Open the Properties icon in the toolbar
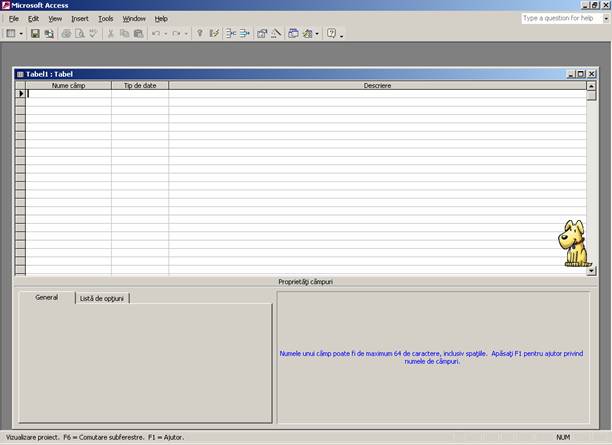This screenshot has height=445, width=612. (262, 34)
